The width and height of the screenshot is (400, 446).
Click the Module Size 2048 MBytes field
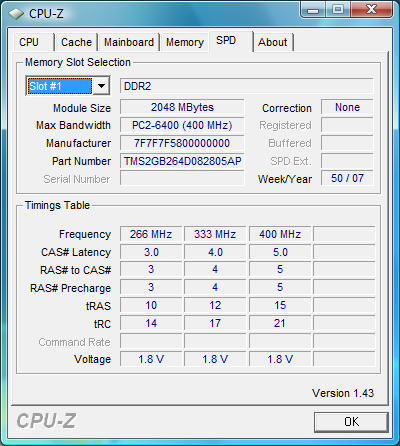pyautogui.click(x=182, y=107)
